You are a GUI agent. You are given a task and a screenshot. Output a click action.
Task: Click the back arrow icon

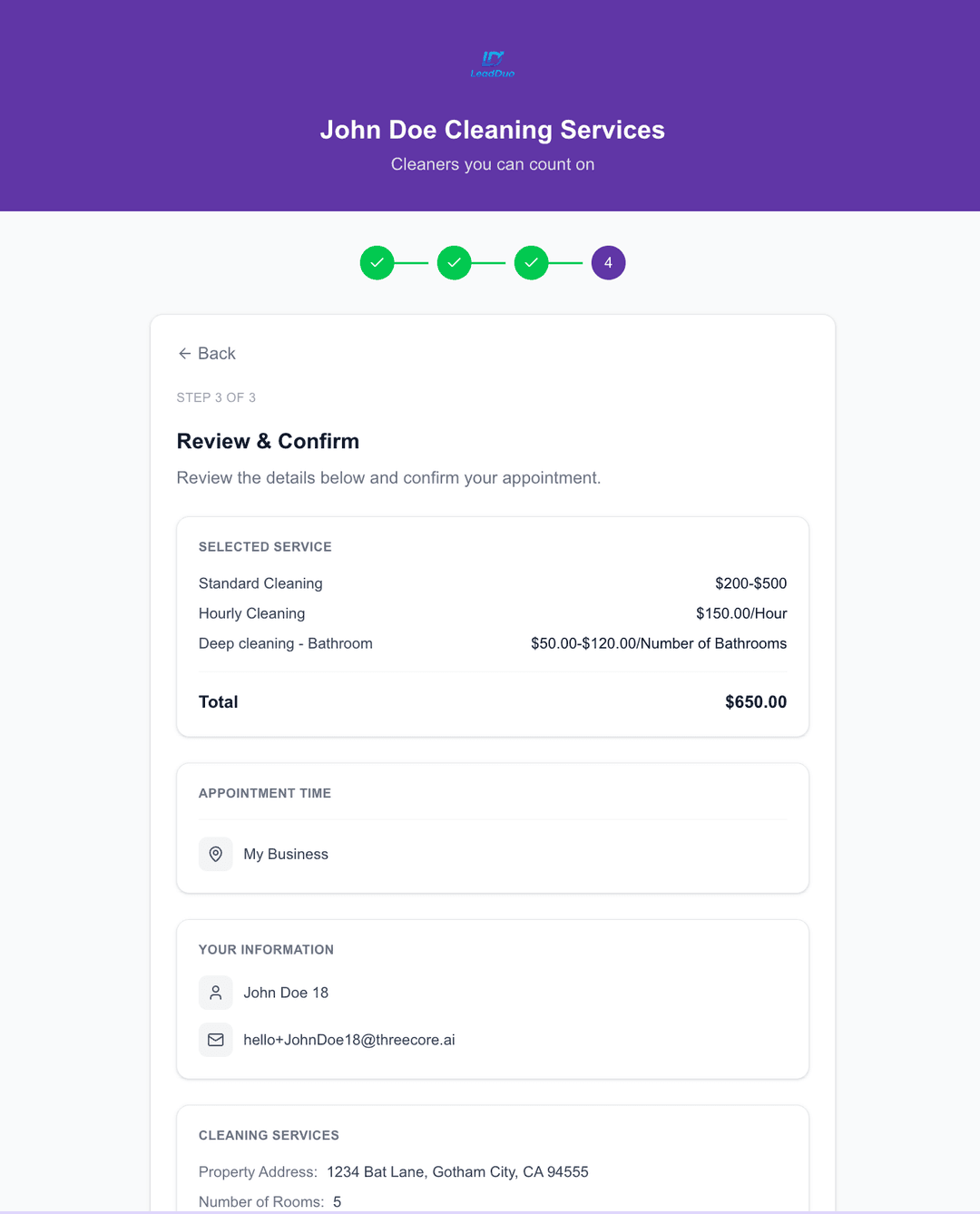point(184,353)
